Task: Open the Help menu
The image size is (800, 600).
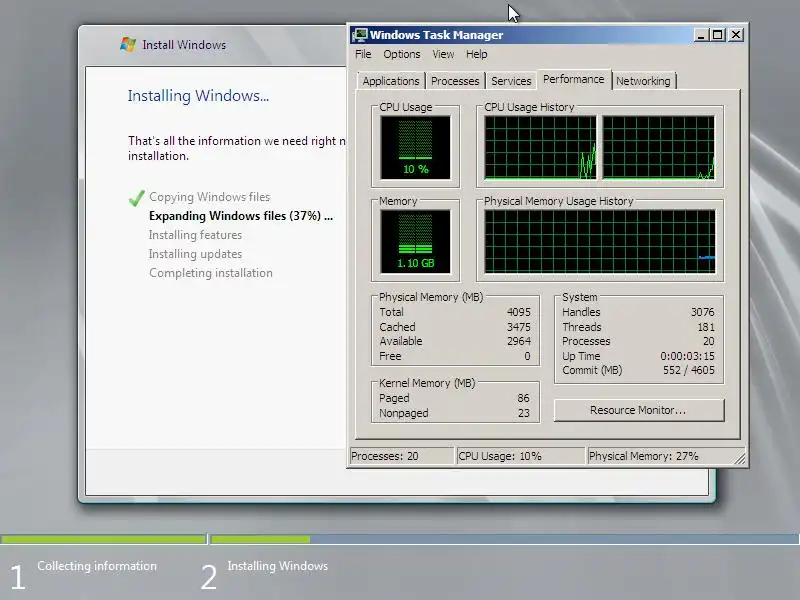Action: point(477,54)
